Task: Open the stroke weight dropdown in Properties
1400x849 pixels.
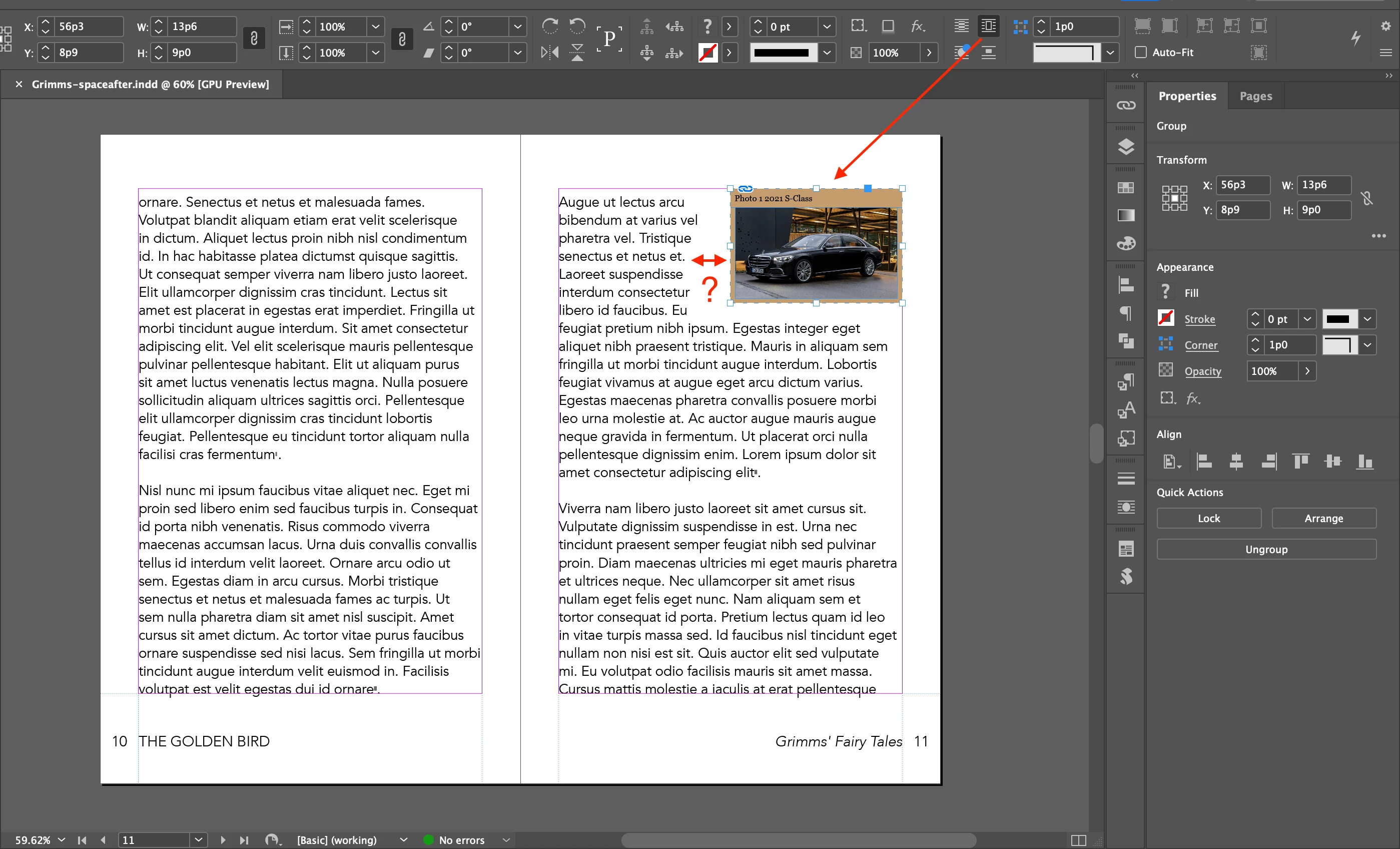Action: [1307, 319]
